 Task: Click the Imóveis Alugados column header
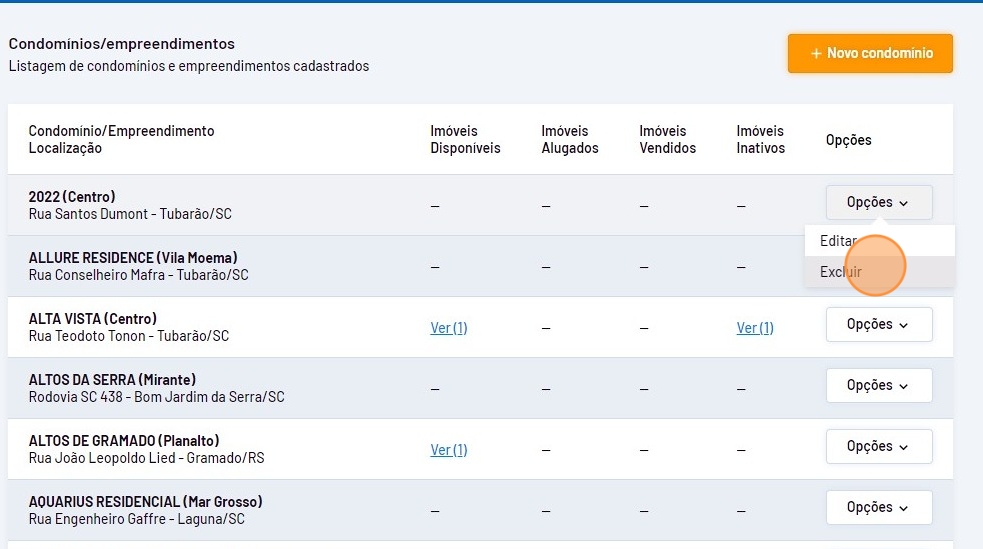coord(570,140)
